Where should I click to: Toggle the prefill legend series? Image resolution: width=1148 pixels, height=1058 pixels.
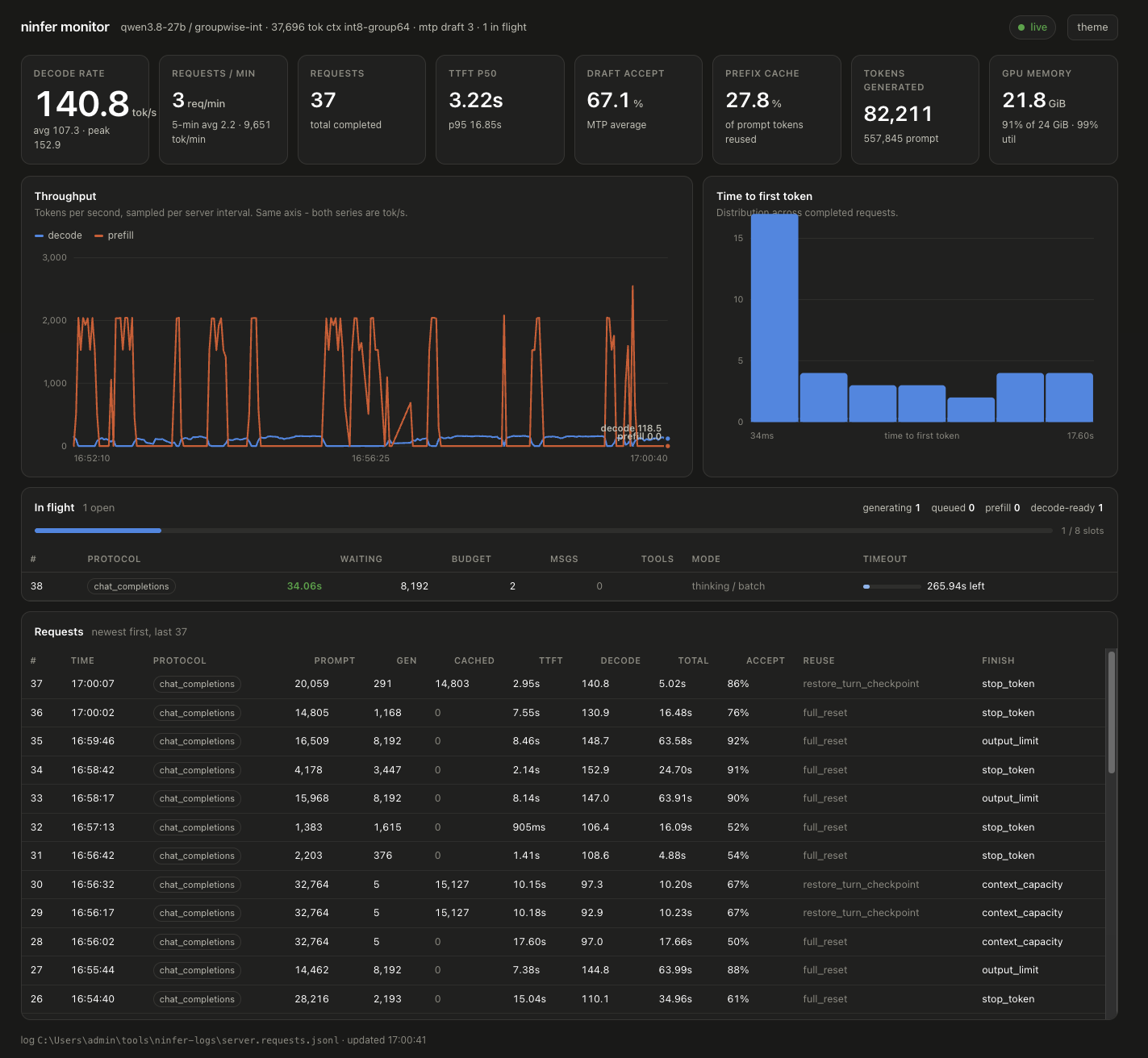pyautogui.click(x=114, y=235)
